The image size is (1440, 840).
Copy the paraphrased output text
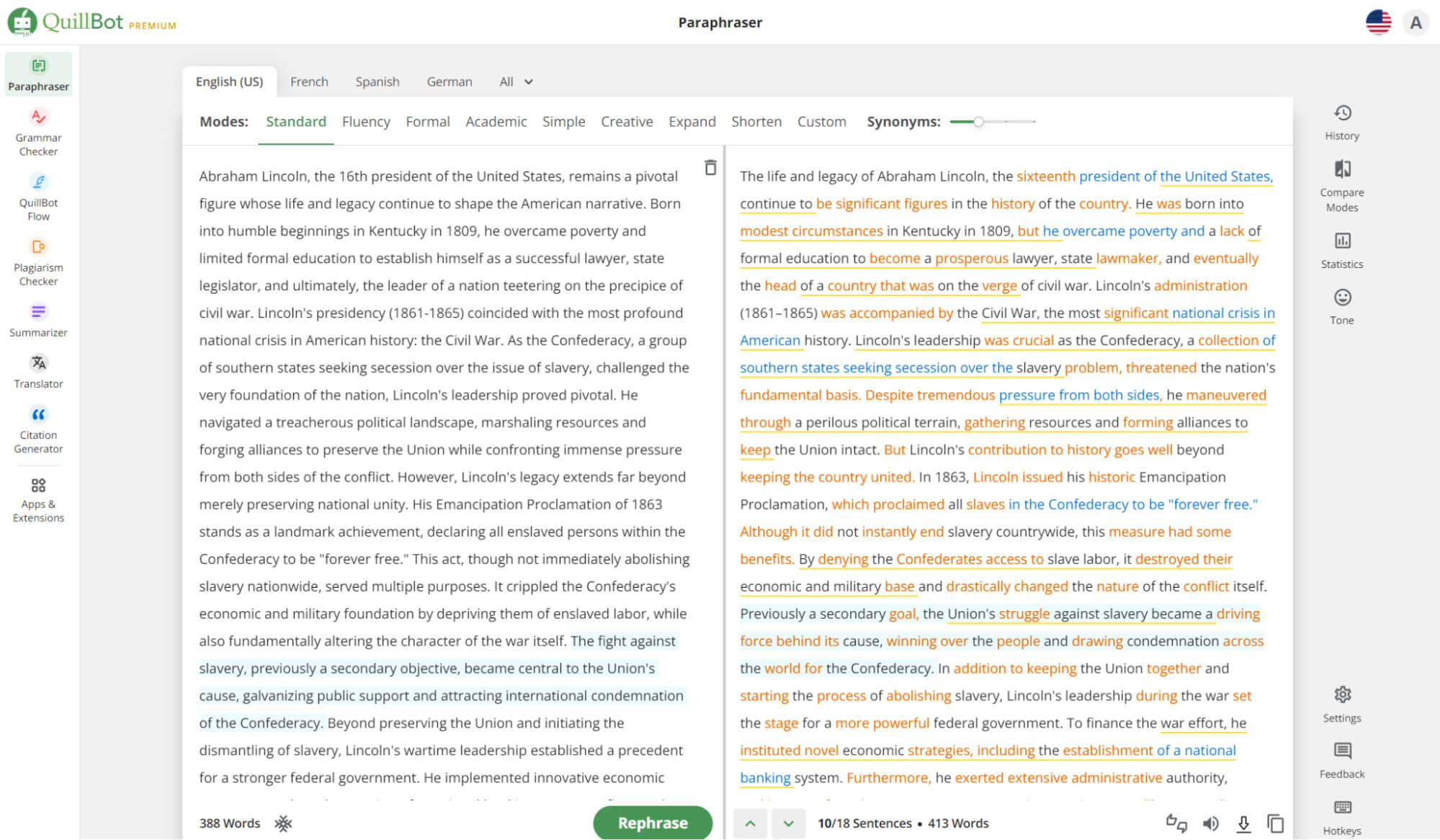pos(1275,823)
